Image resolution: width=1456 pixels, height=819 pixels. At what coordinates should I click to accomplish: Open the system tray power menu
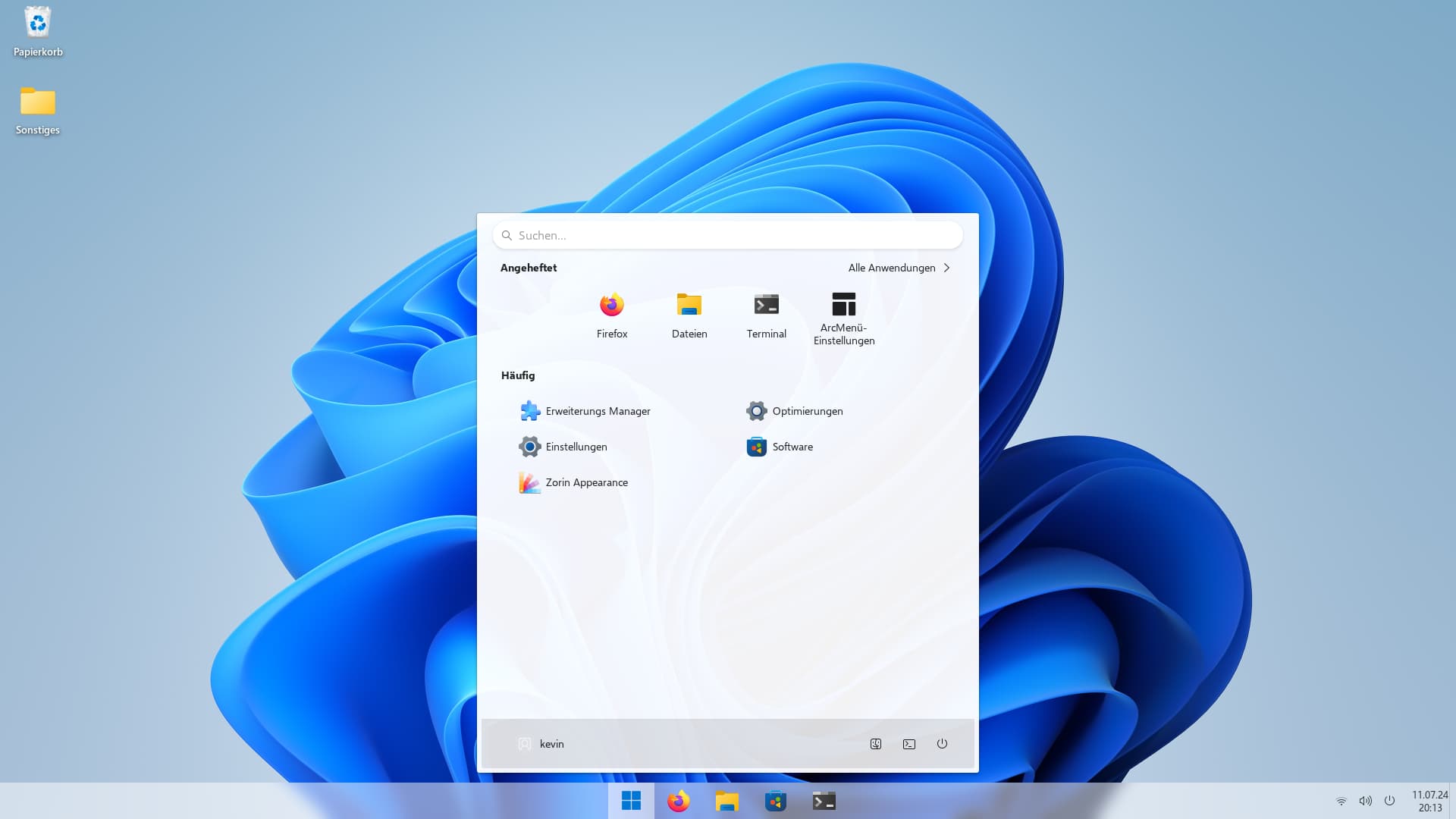click(1389, 801)
